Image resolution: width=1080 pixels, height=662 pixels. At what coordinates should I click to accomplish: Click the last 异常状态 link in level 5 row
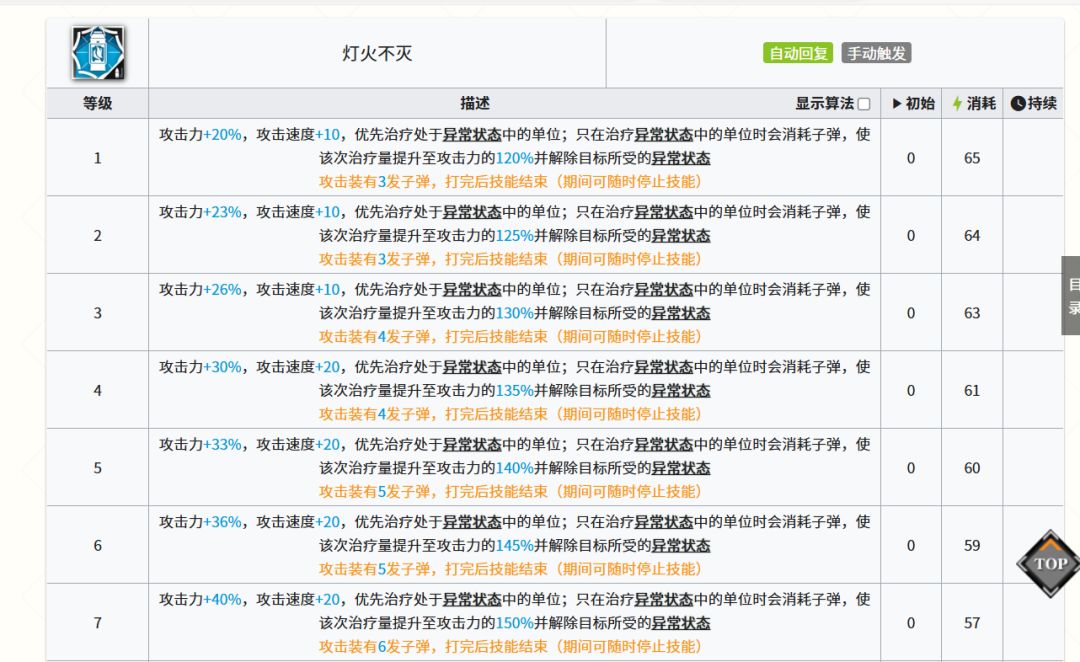tap(681, 468)
